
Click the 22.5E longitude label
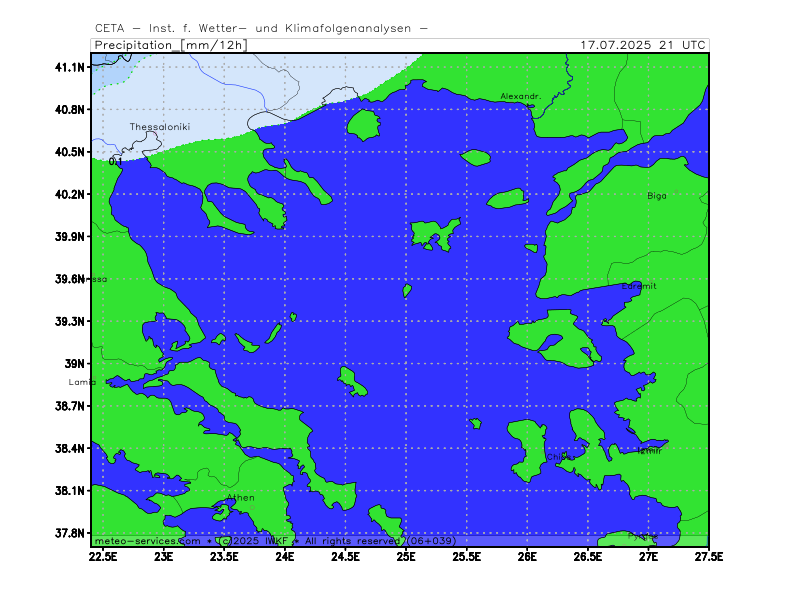pos(103,557)
